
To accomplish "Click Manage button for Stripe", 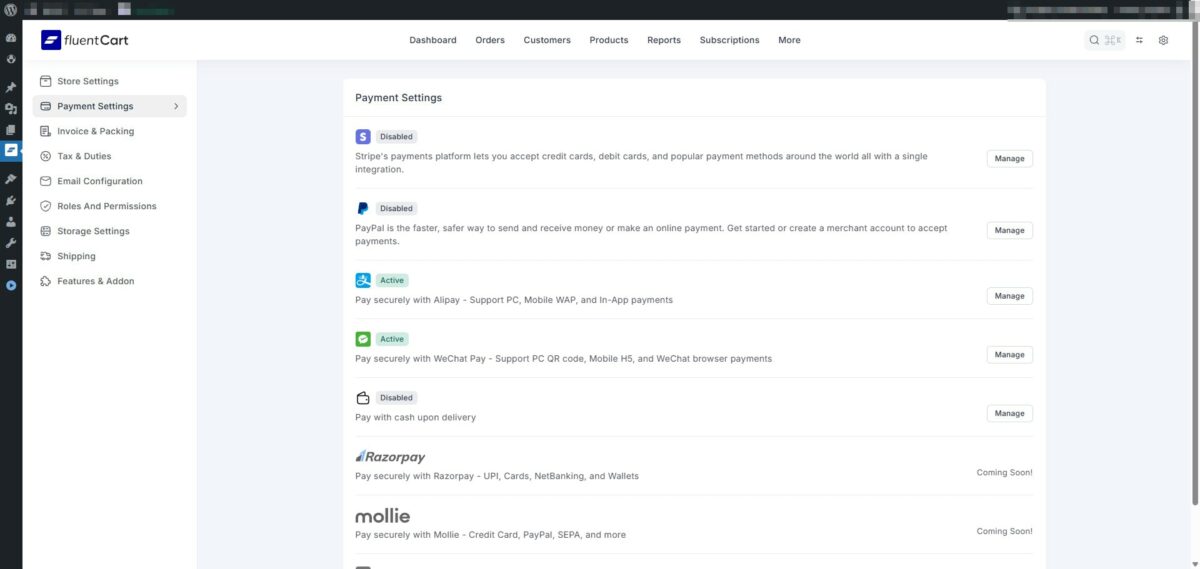I will pos(1009,158).
